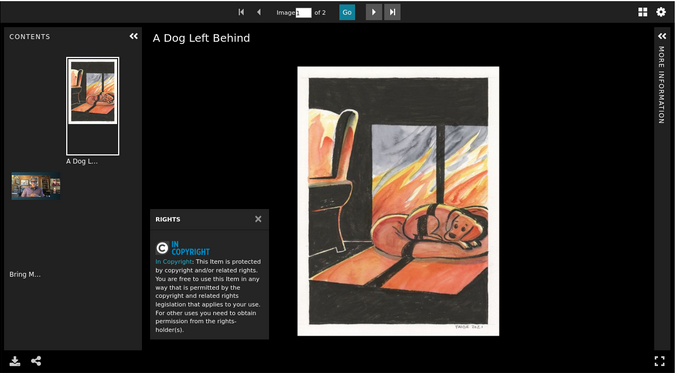Click the CONTENTS panel heading
This screenshot has height=373, width=676.
coord(30,37)
